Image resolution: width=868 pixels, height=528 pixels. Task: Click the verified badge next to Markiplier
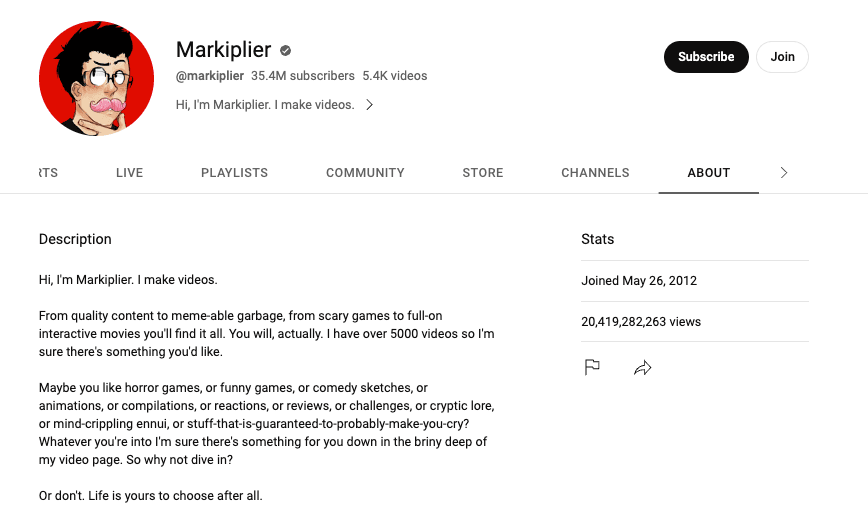tap(286, 50)
